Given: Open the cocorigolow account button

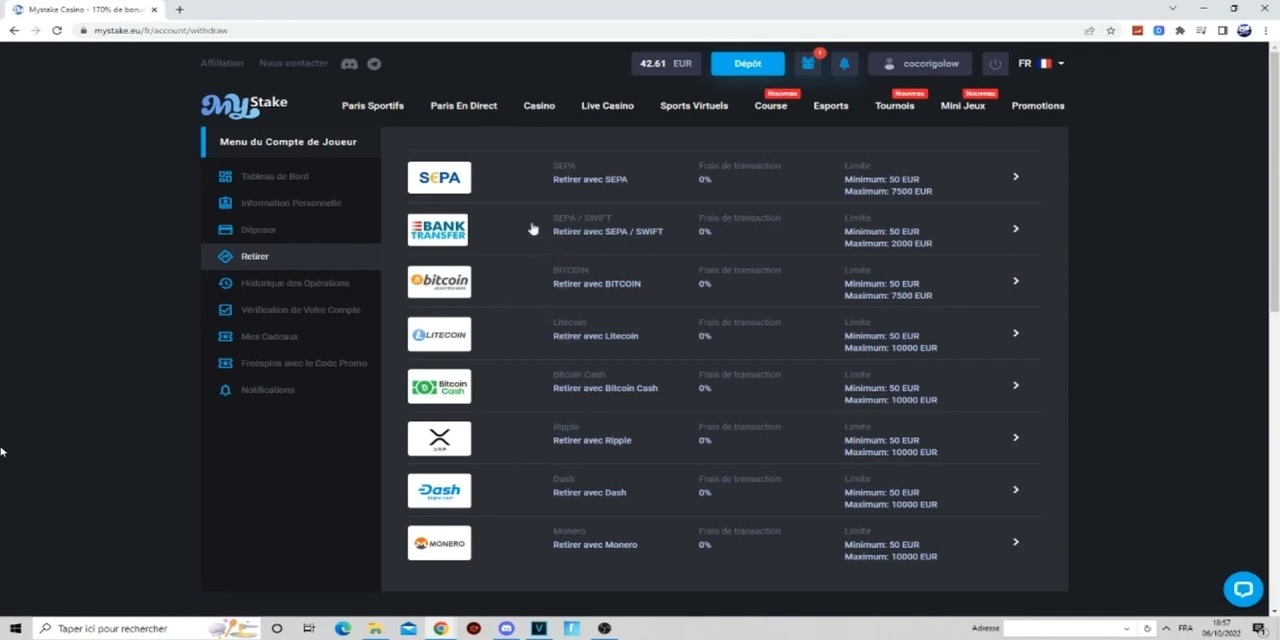Looking at the screenshot, I should pyautogui.click(x=920, y=64).
